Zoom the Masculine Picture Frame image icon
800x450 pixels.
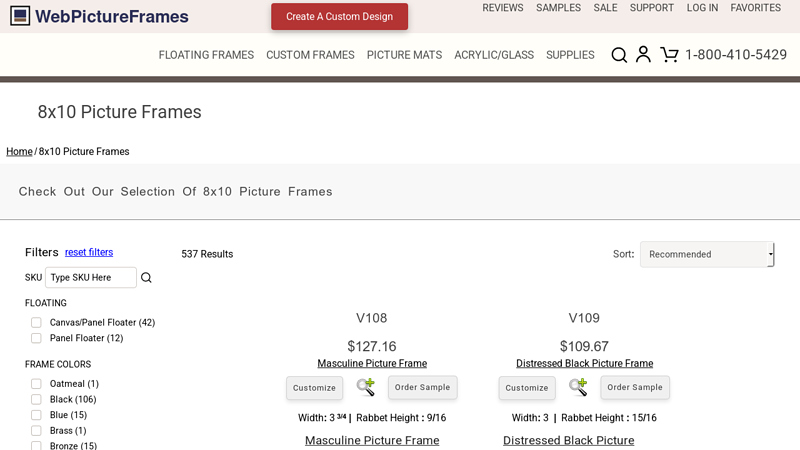pyautogui.click(x=366, y=387)
